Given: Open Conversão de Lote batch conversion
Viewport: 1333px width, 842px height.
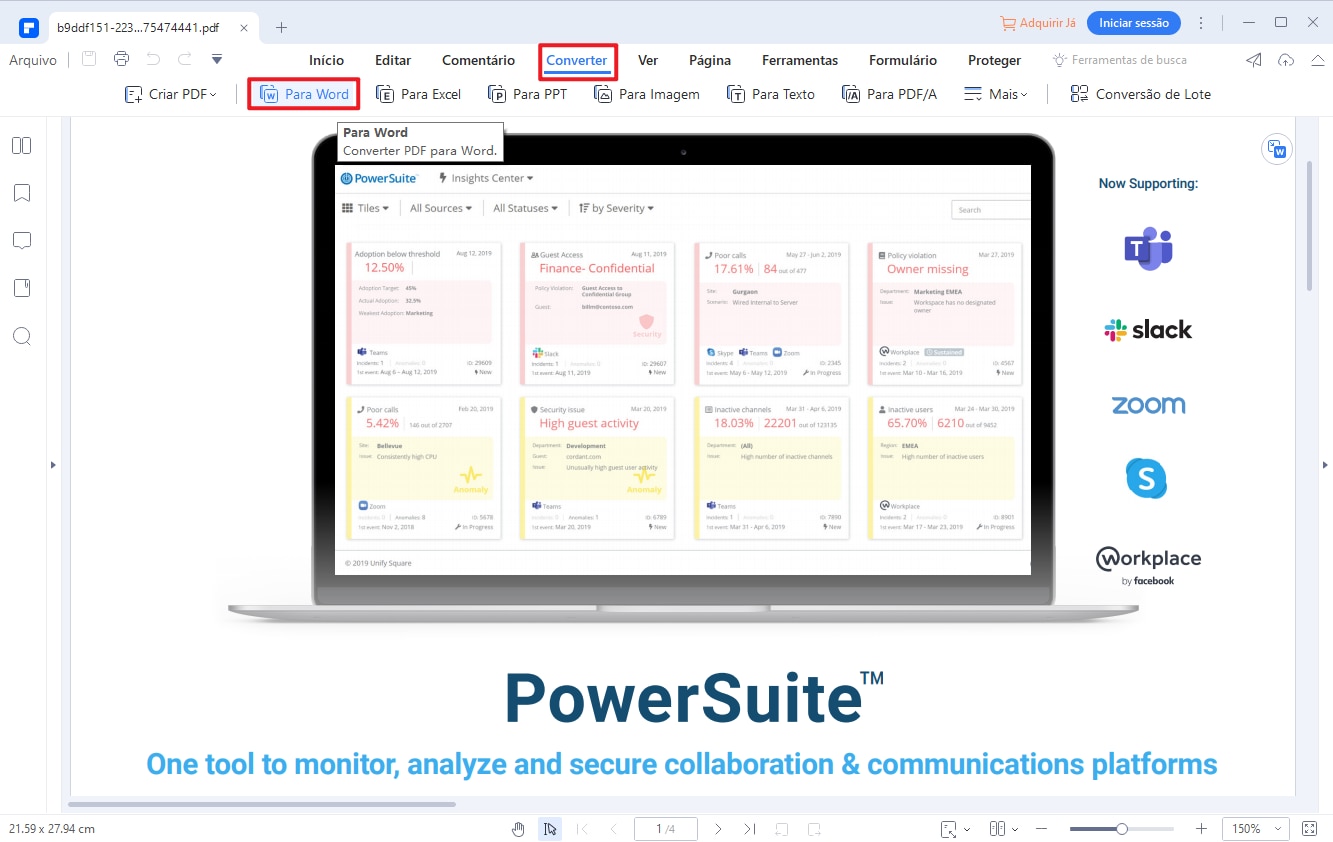Looking at the screenshot, I should point(1140,94).
